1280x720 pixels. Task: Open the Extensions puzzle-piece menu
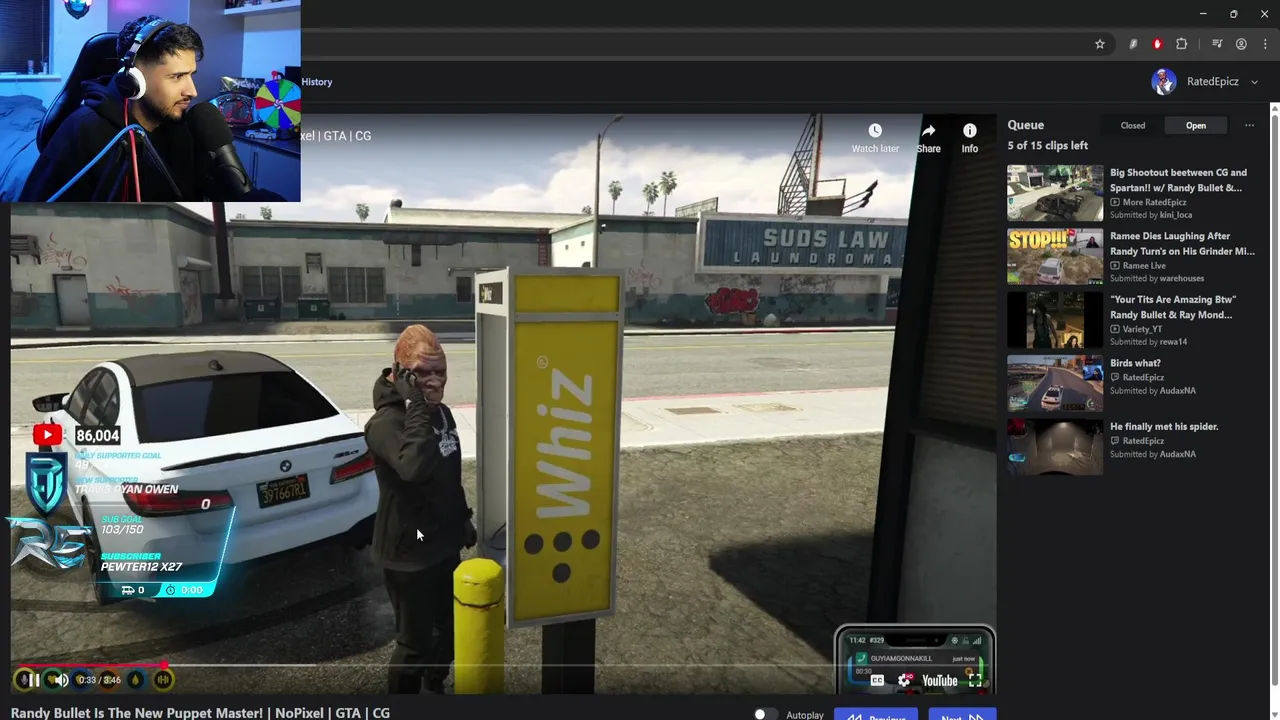[x=1182, y=44]
